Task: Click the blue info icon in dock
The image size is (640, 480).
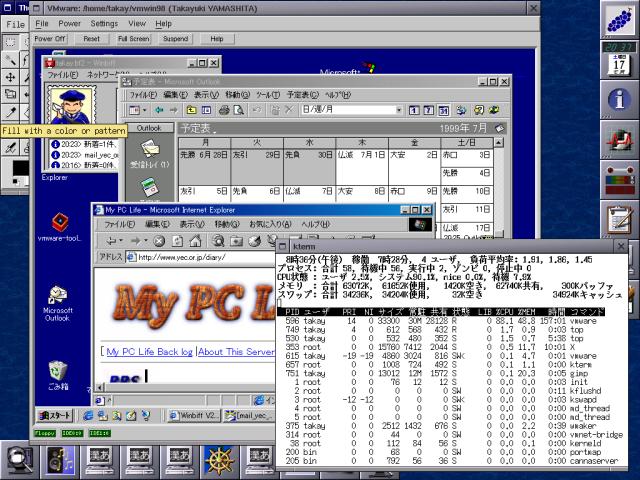Action: coord(619,99)
